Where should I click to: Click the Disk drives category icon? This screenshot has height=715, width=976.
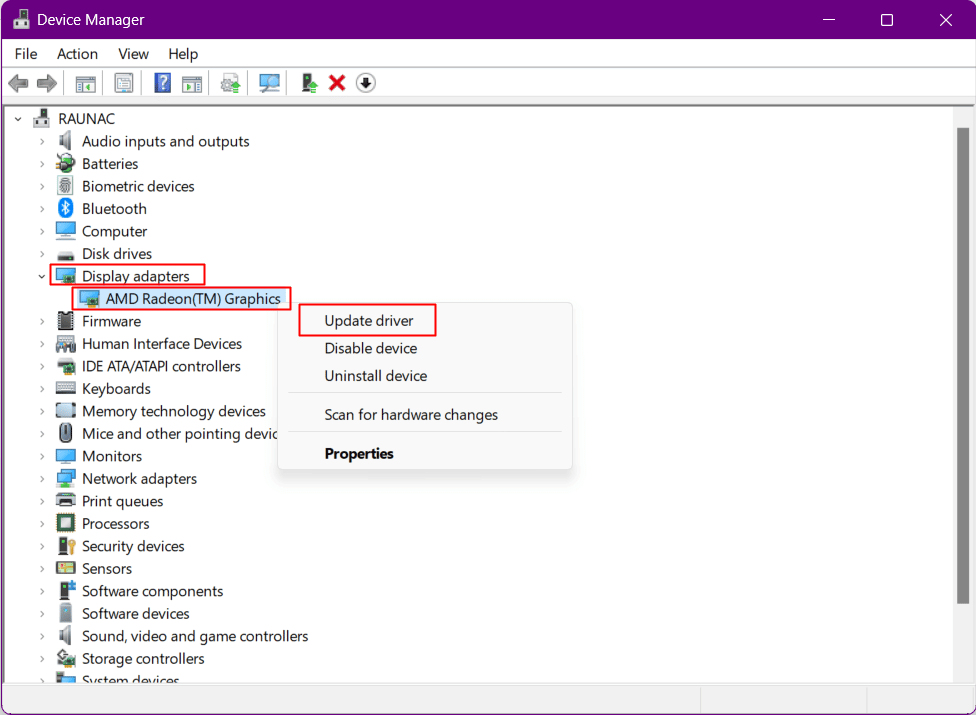coord(65,255)
